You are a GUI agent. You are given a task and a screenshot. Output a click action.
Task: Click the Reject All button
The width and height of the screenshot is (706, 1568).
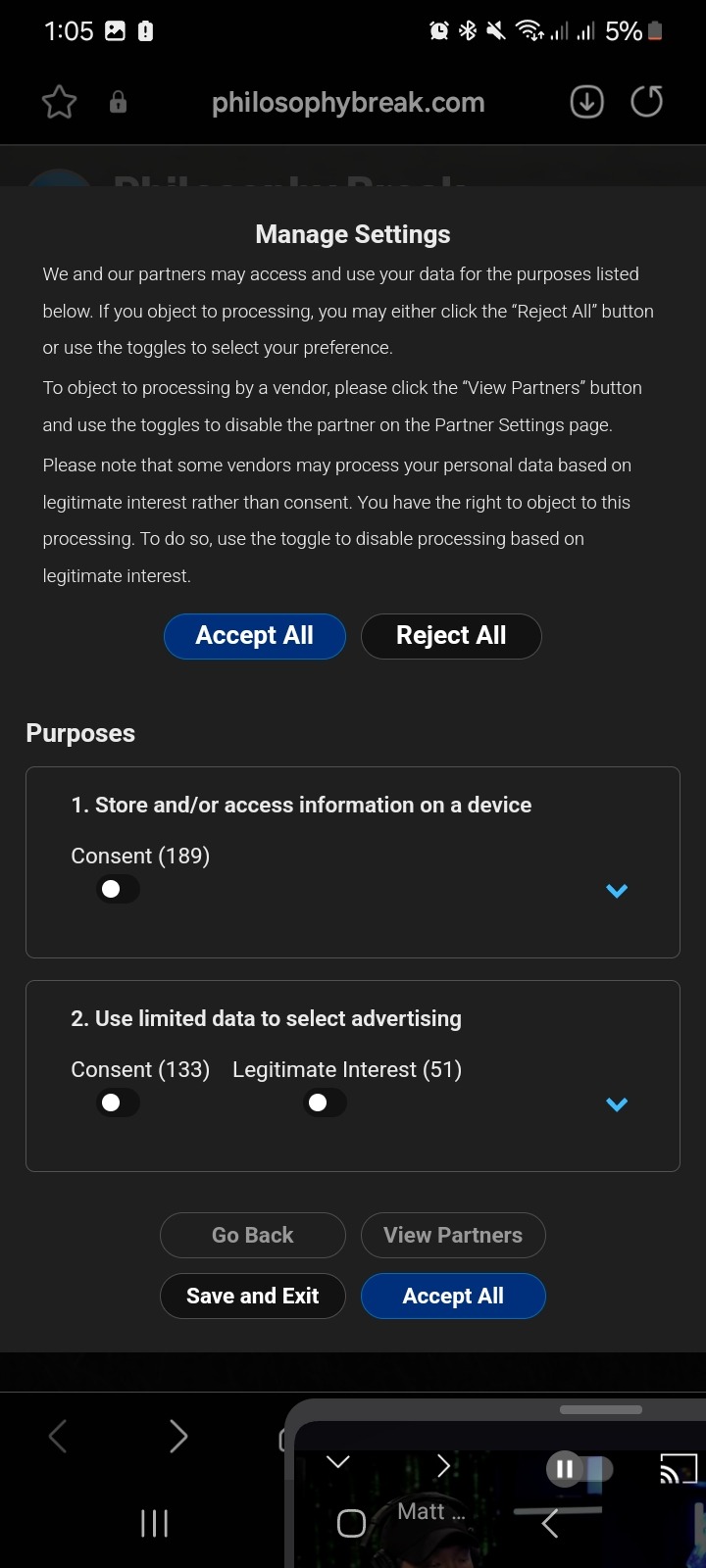click(x=451, y=636)
